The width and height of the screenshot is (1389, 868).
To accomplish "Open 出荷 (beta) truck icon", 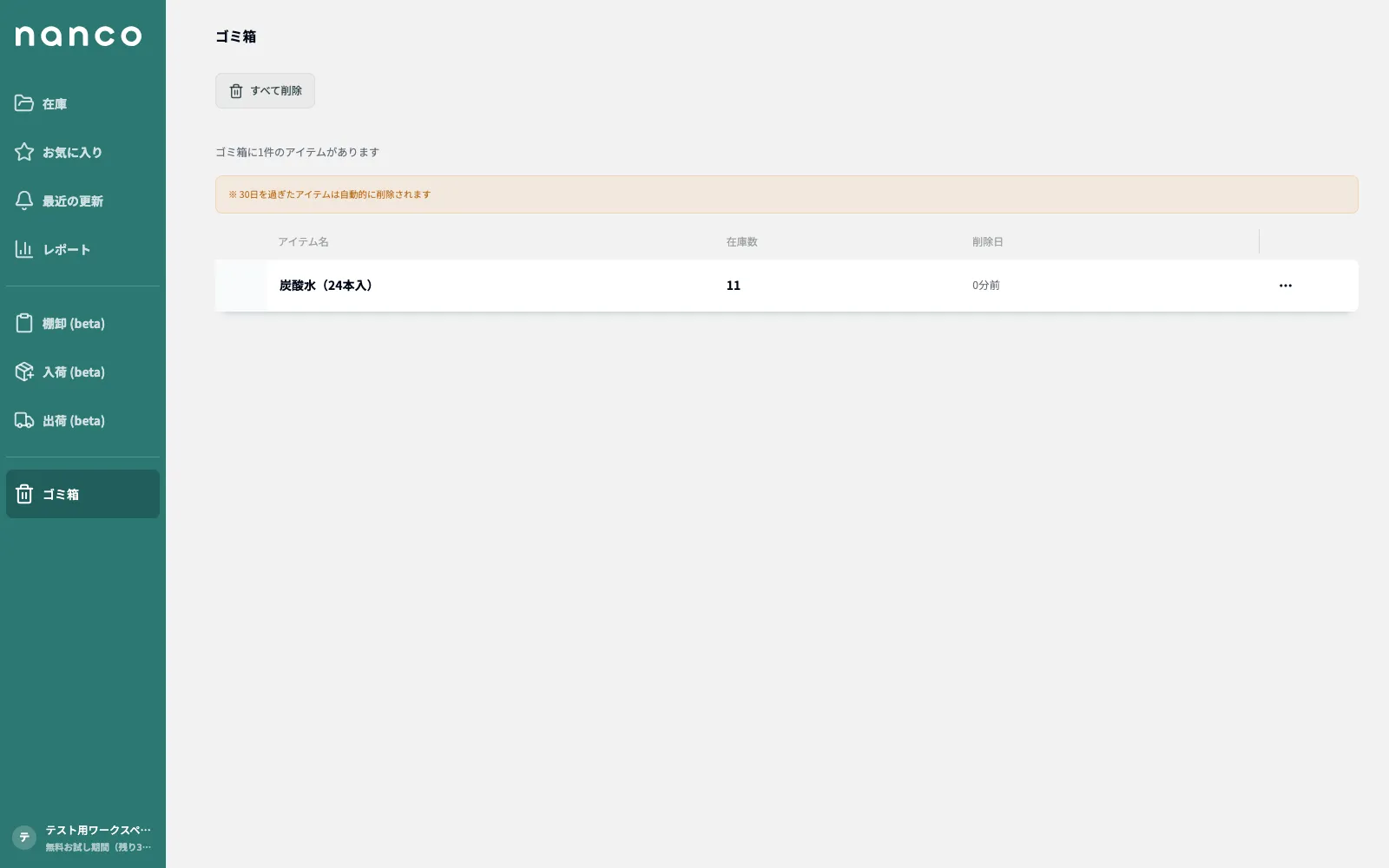I will [24, 420].
